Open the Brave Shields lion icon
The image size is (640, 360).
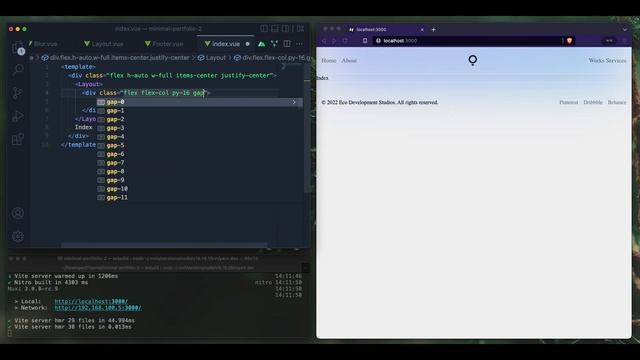pos(569,41)
